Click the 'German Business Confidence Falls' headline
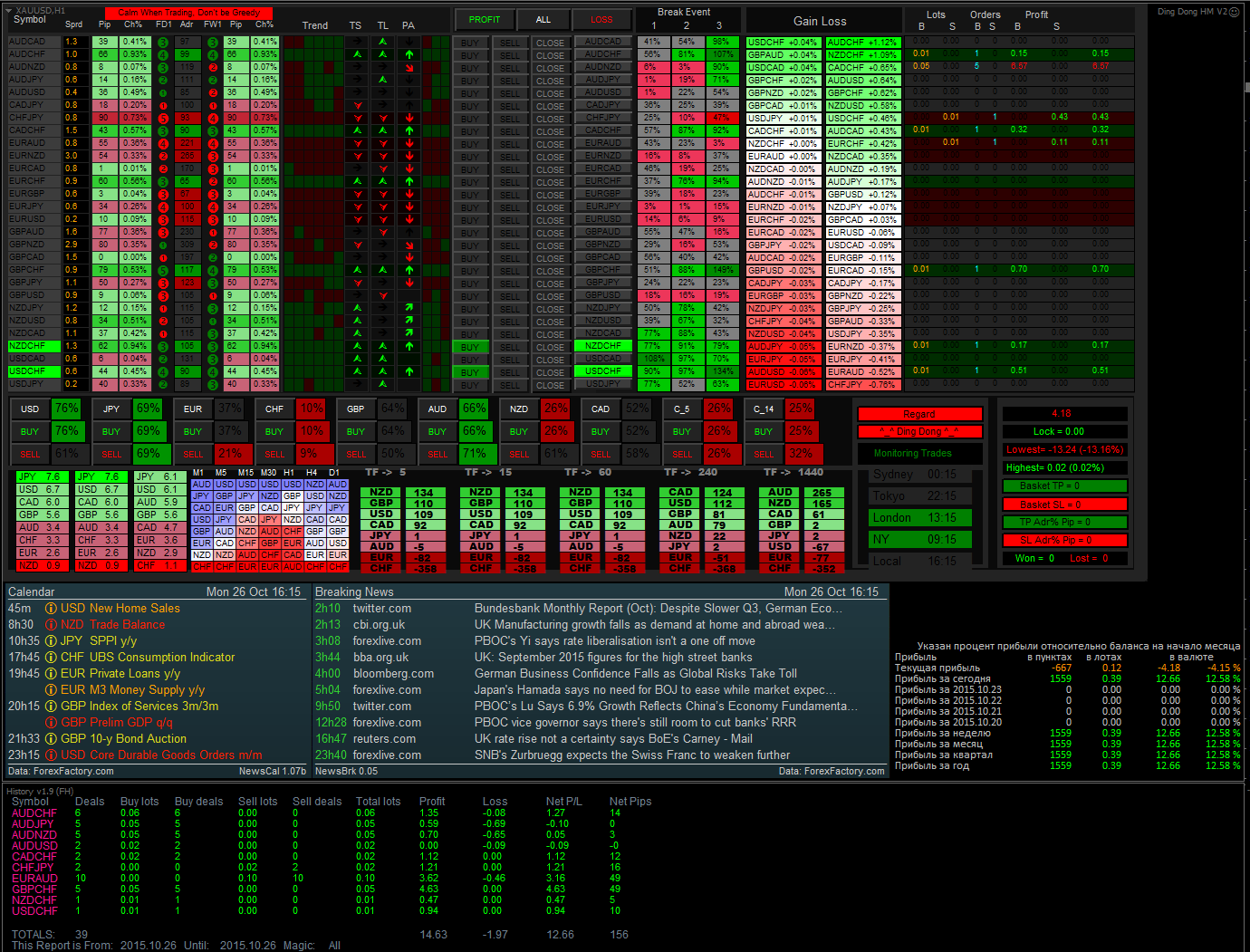This screenshot has width=1250, height=952. 636,674
